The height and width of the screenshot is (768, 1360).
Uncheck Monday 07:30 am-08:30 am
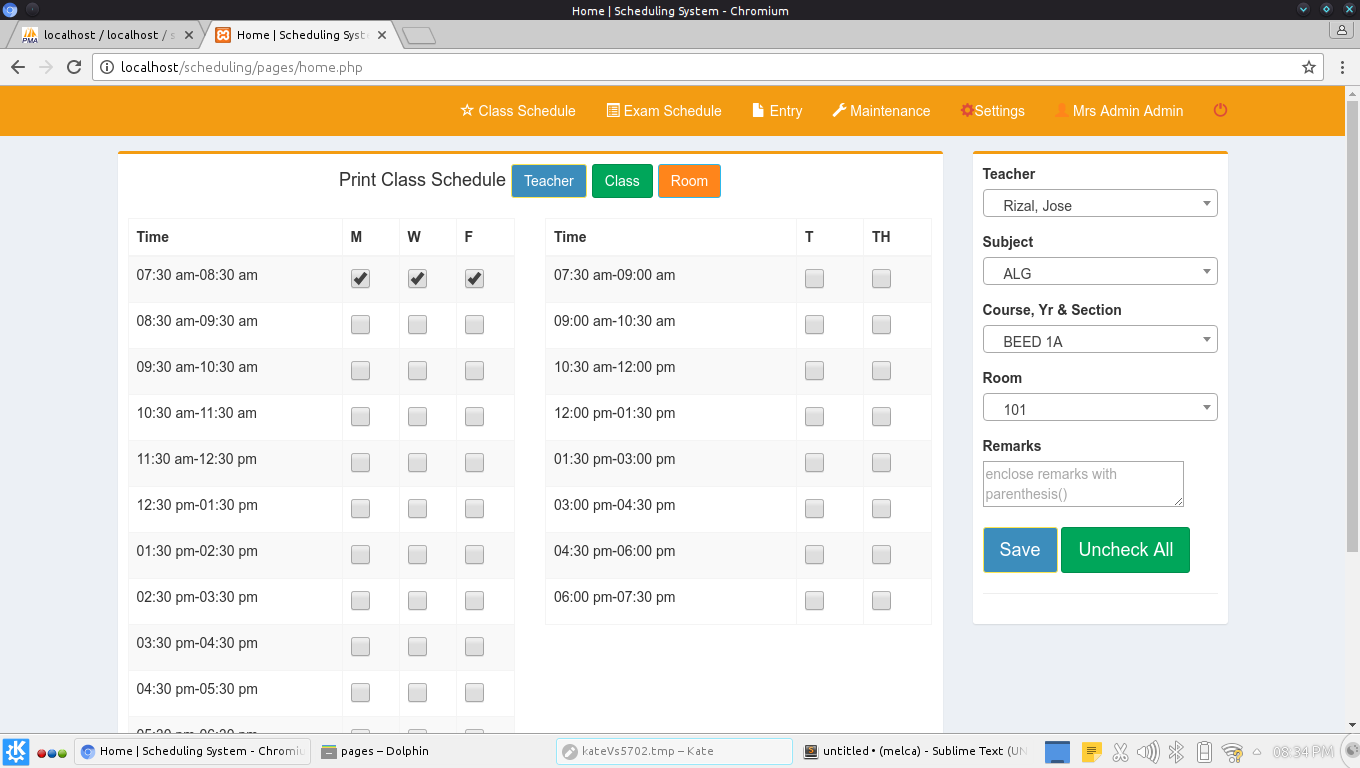pos(360,279)
